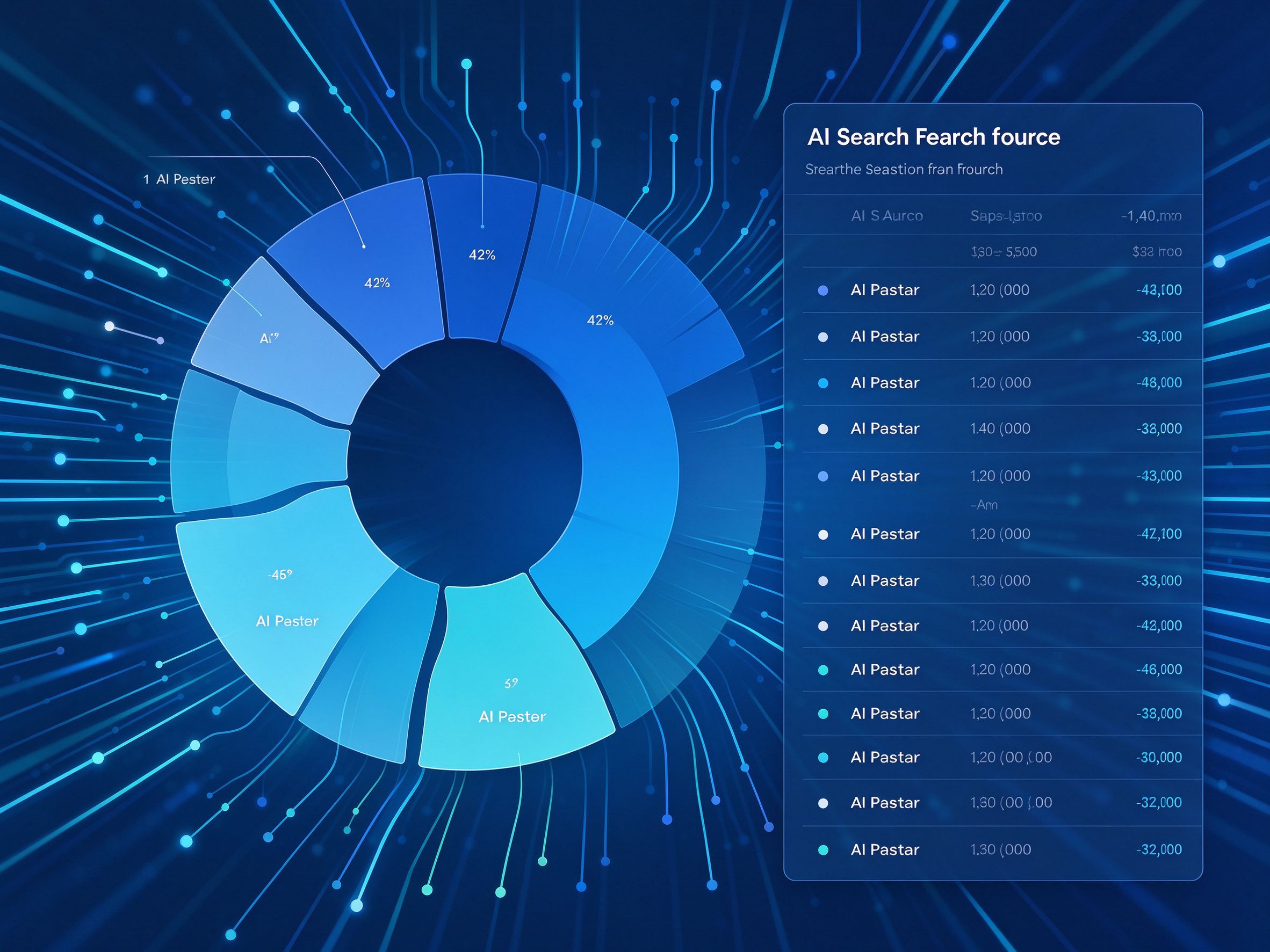Click the "1,30 (00 (.00" cell
Viewport: 1270px width, 952px height.
[x=1011, y=802]
